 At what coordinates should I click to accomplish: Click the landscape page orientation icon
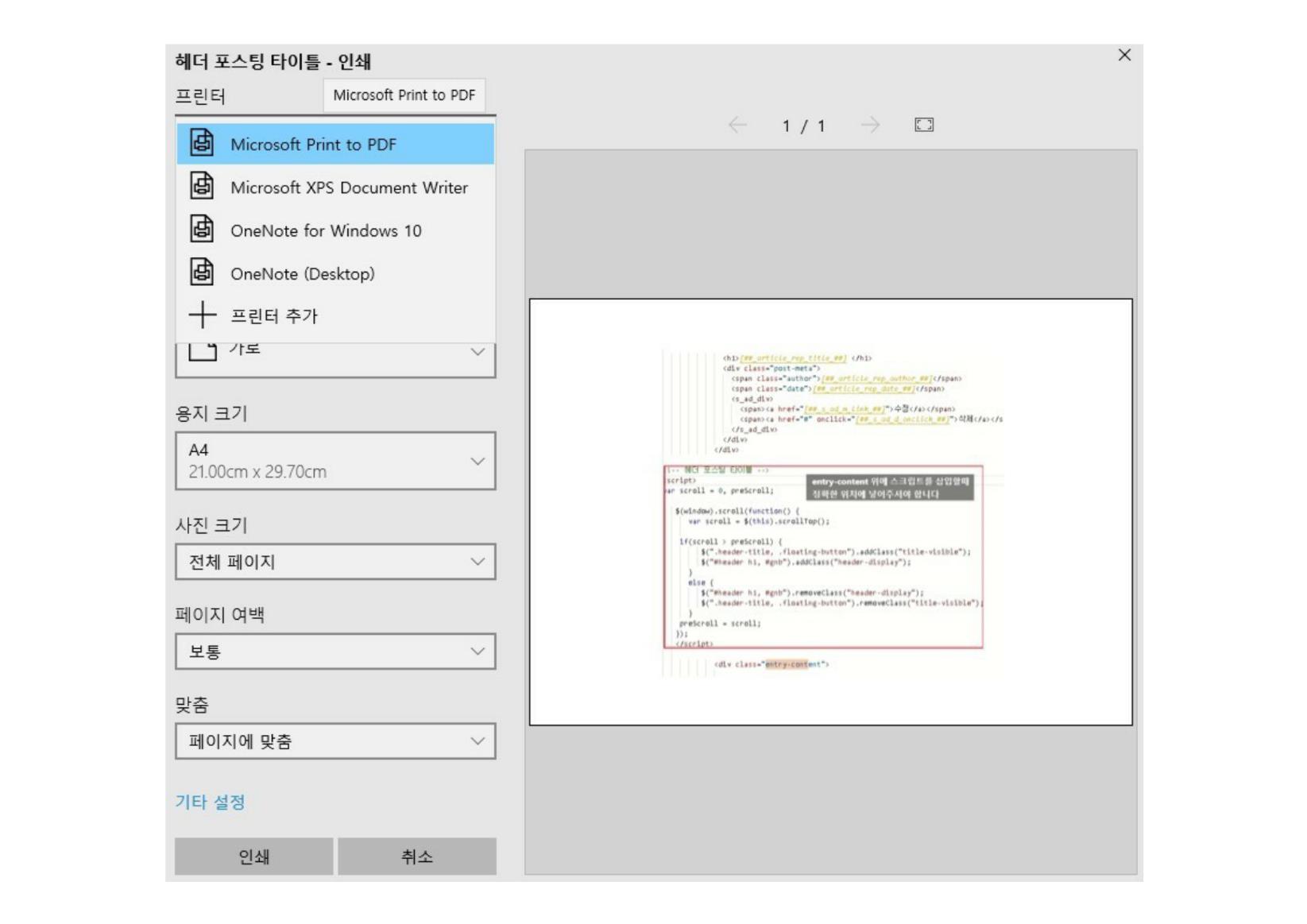pos(203,351)
